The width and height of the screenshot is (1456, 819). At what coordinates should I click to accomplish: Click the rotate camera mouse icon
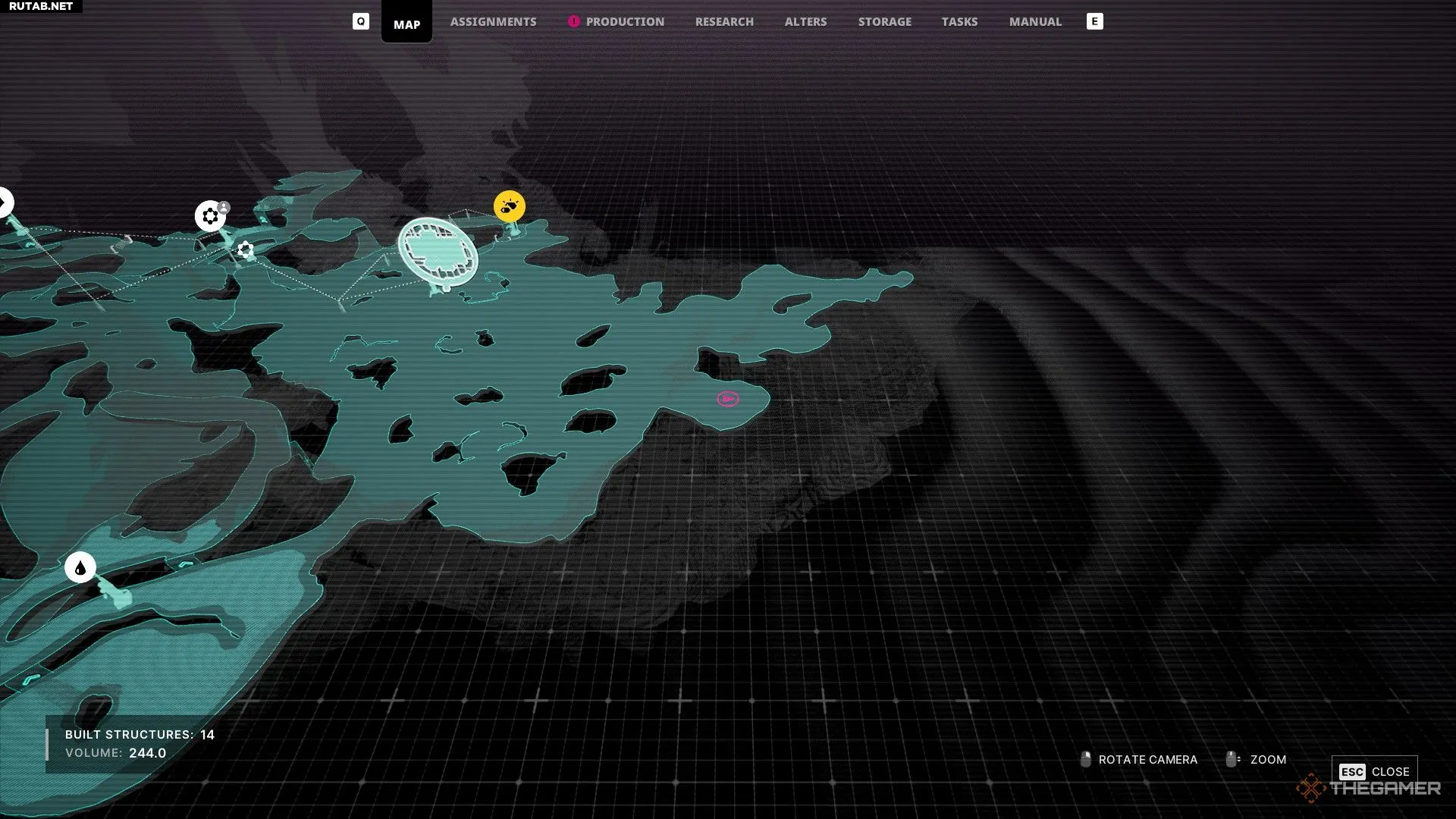1086,760
